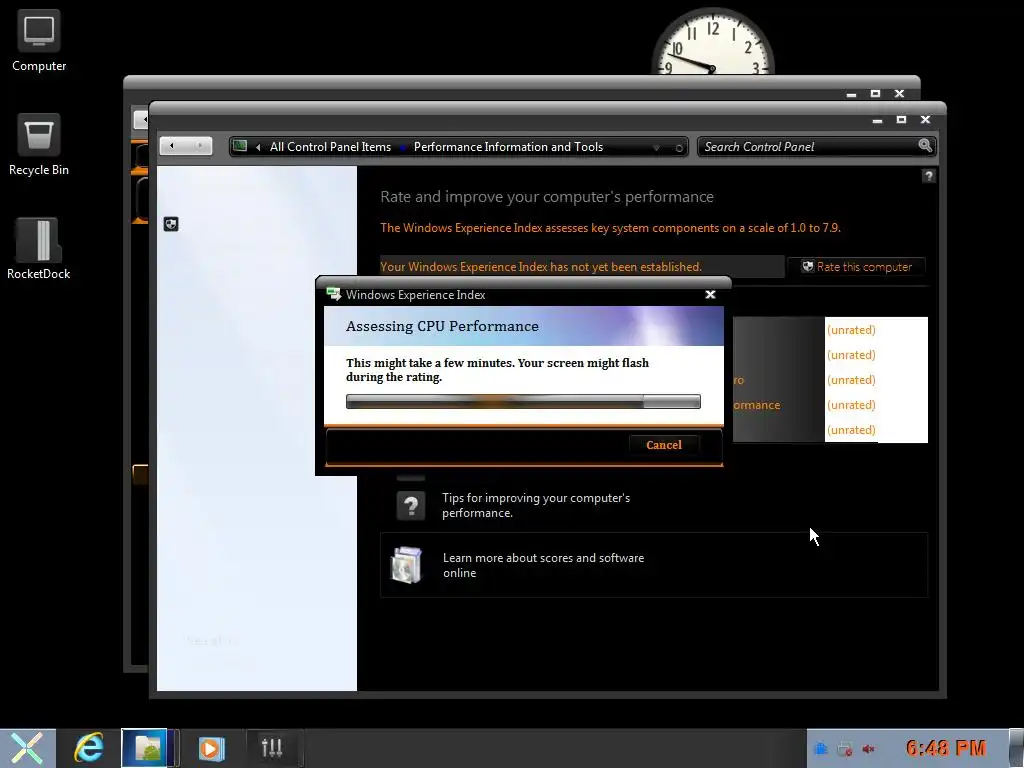Select Performance Information and Tools breadcrumb
Image resolution: width=1024 pixels, height=768 pixels.
click(x=508, y=147)
